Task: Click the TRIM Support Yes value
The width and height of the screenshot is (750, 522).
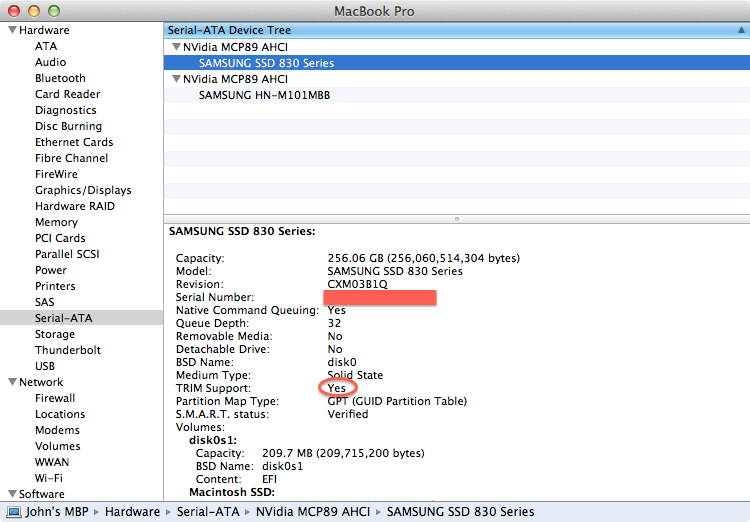Action: pos(337,388)
